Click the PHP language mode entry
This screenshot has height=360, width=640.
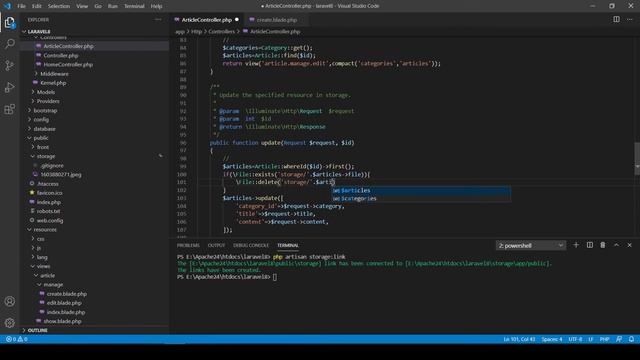604,339
